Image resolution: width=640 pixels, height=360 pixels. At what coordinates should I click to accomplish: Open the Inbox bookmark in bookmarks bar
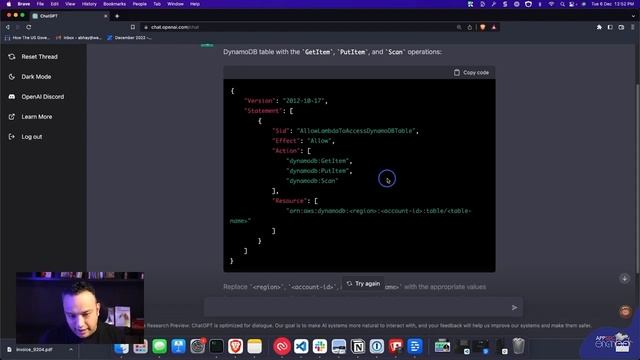pos(78,38)
